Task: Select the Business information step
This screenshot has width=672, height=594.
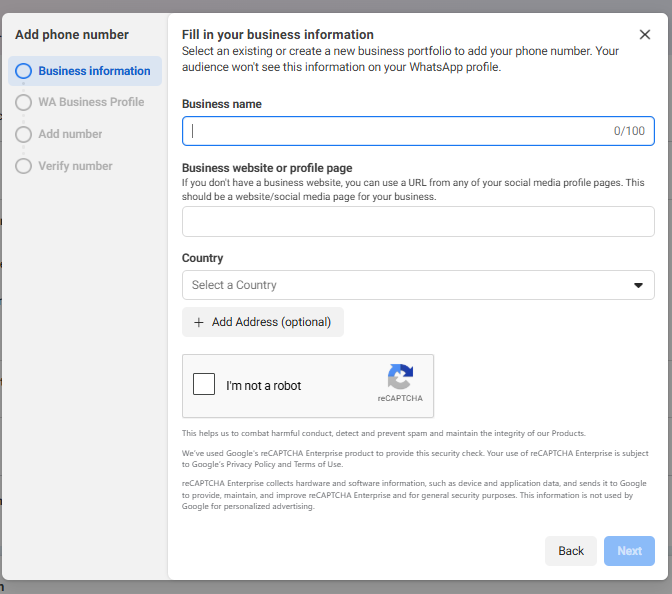Action: point(85,71)
